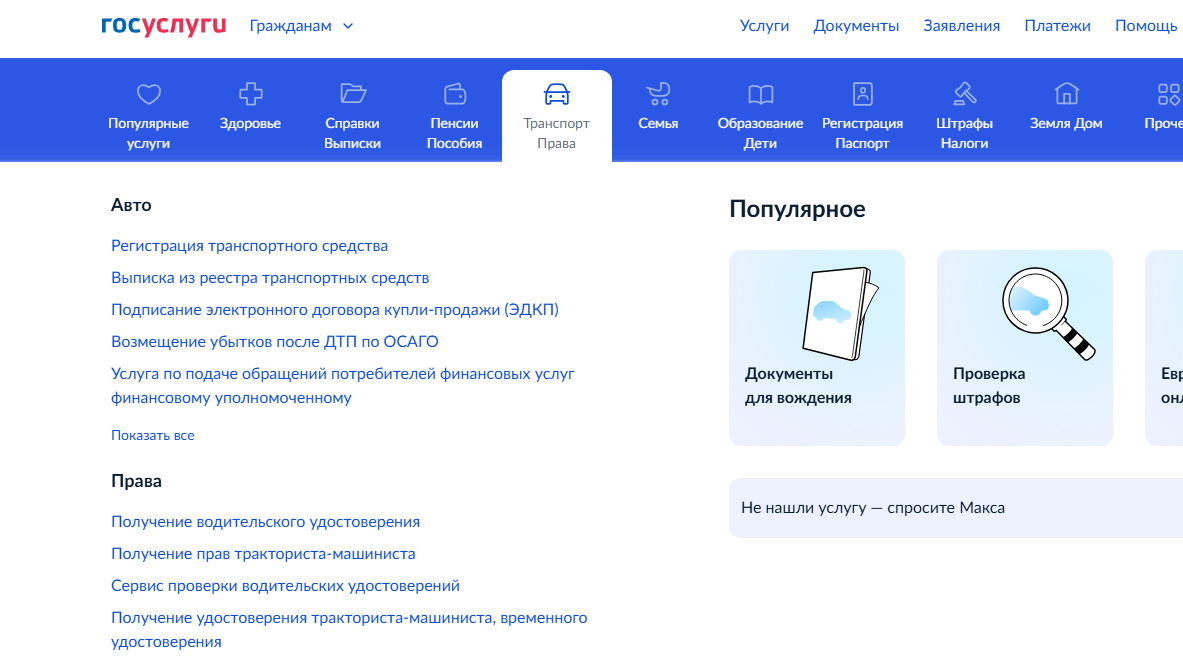Select the Пенсии Пособия tab label
The image size is (1183, 662).
[x=454, y=133]
